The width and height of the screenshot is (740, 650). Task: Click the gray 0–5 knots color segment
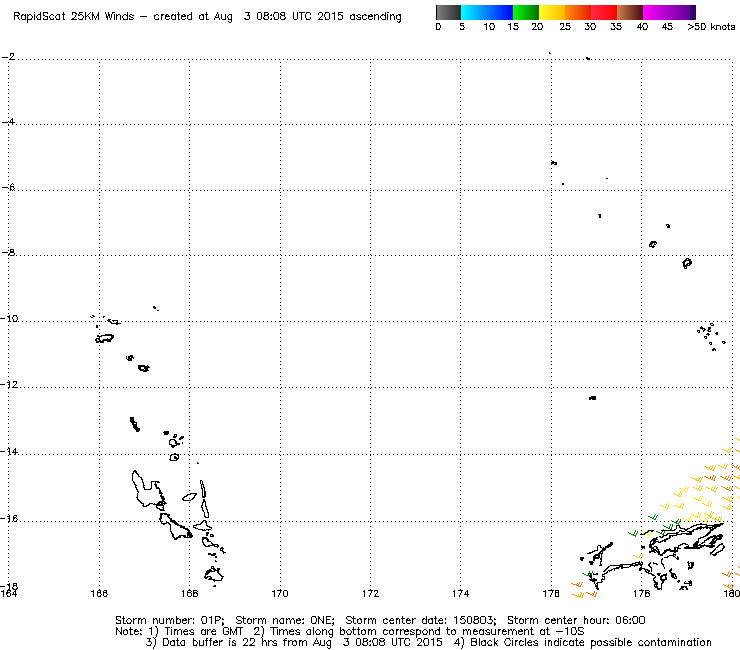tap(448, 12)
